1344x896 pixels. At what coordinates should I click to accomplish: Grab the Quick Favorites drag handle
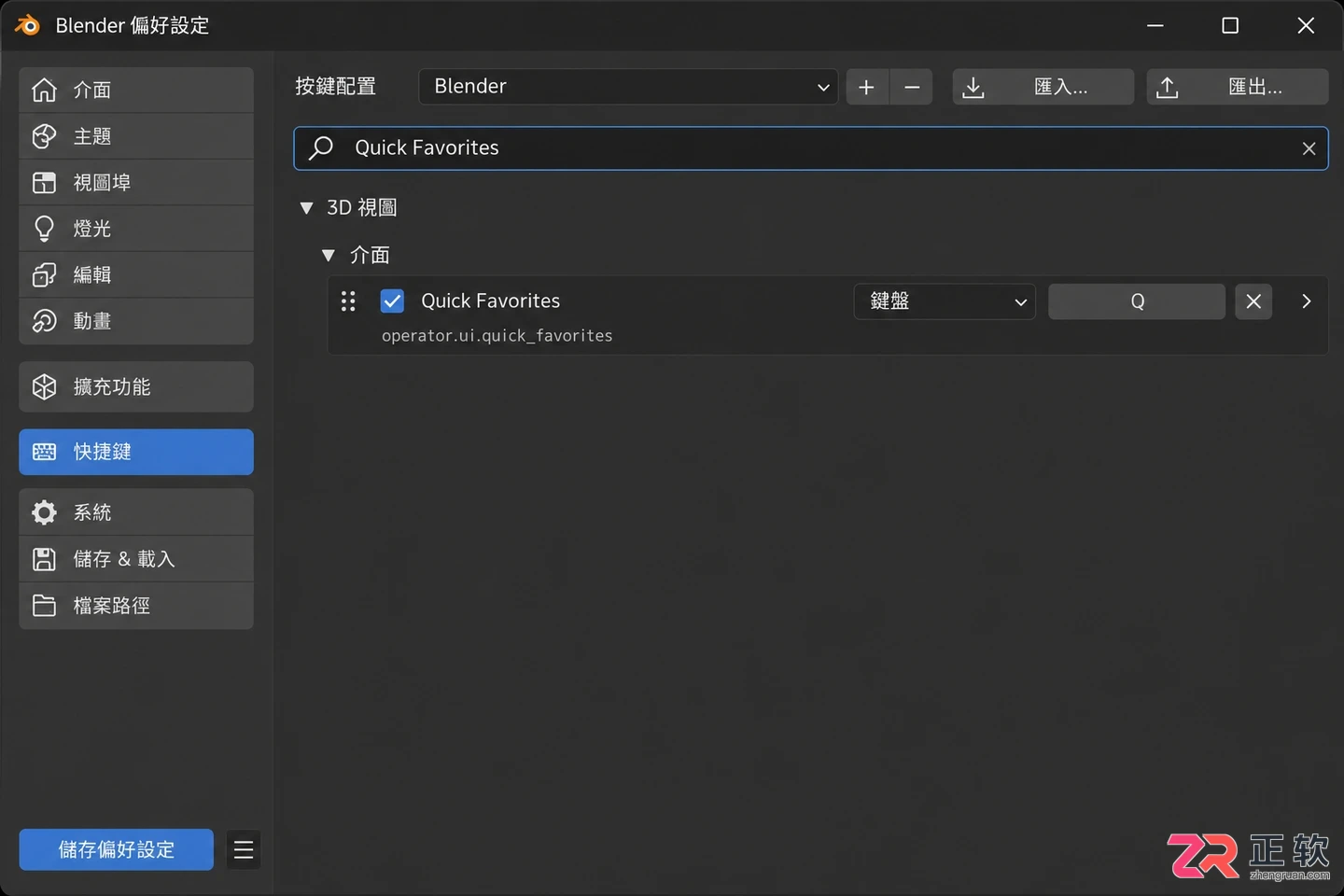point(348,301)
